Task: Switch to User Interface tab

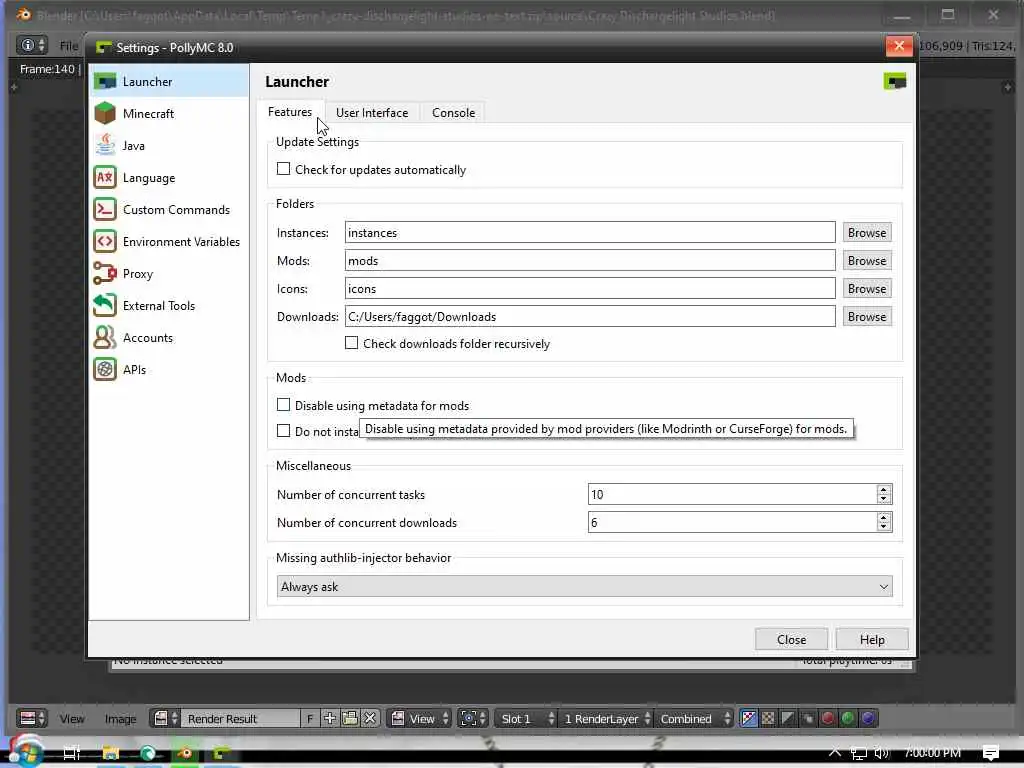Action: (x=372, y=112)
